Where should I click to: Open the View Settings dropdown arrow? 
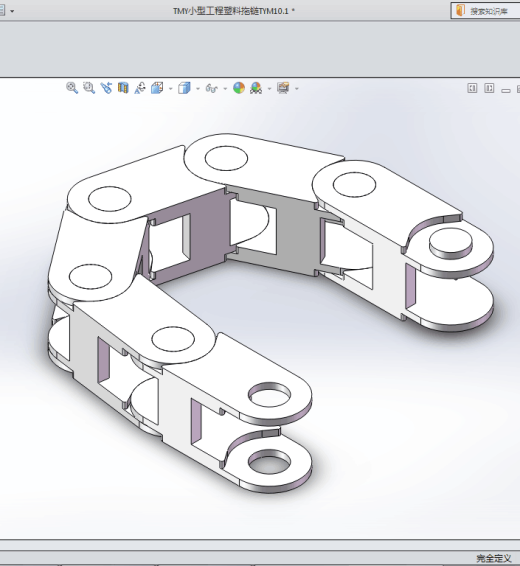(x=297, y=88)
